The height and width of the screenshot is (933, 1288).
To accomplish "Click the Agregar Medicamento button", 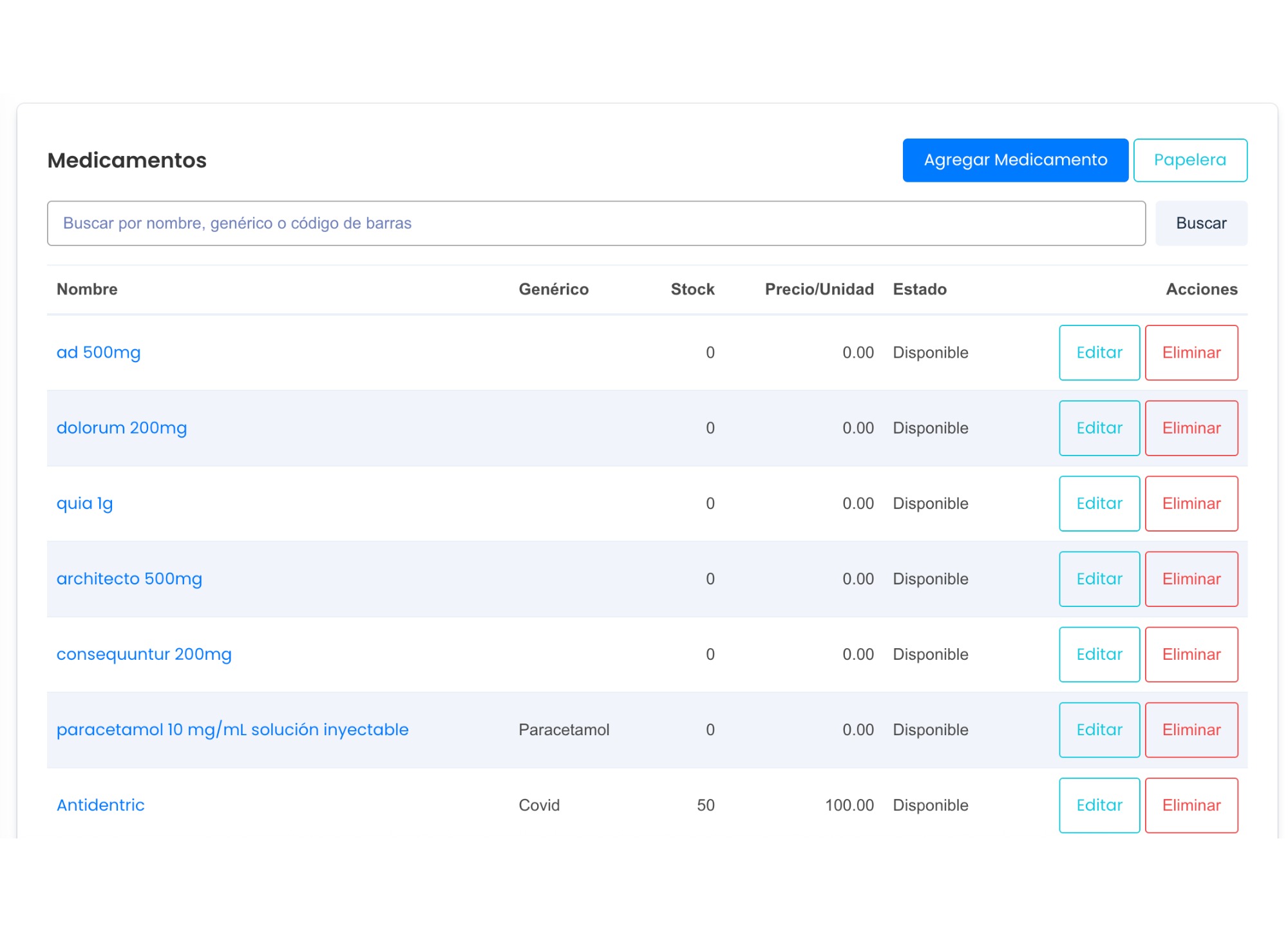I will [1015, 160].
